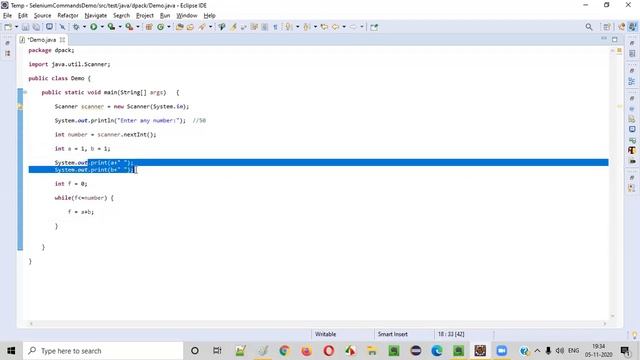Click the Previous Annotation icon
Image resolution: width=640 pixels, height=360 pixels.
pyautogui.click(x=307, y=27)
